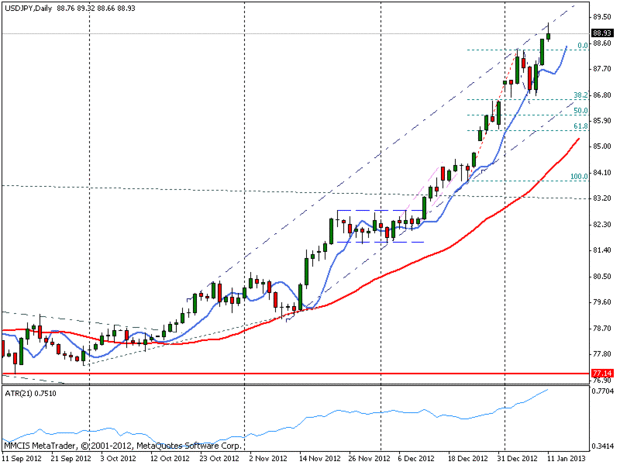
Task: Click the 14 Nov 2012 date label
Action: [x=319, y=458]
